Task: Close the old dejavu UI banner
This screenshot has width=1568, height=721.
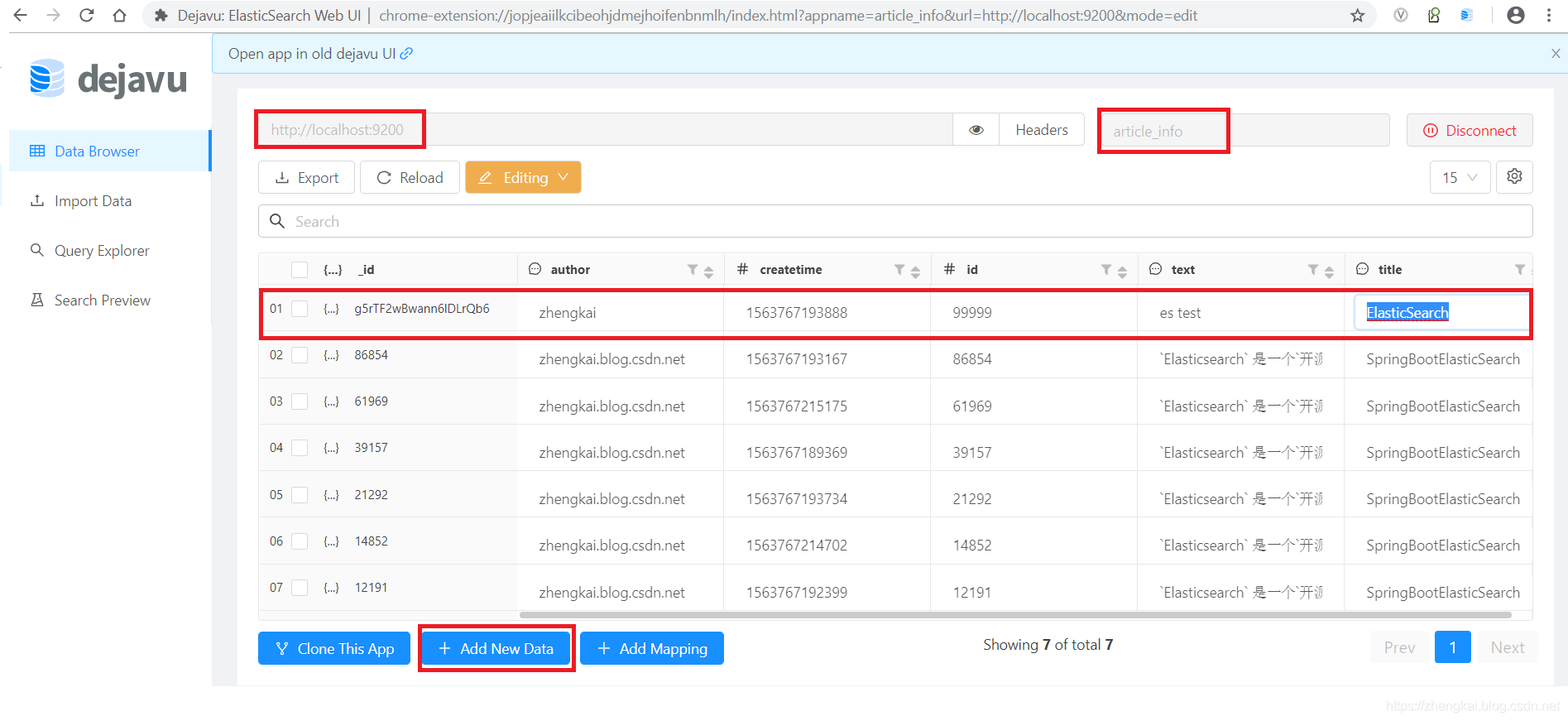Action: [x=1556, y=54]
